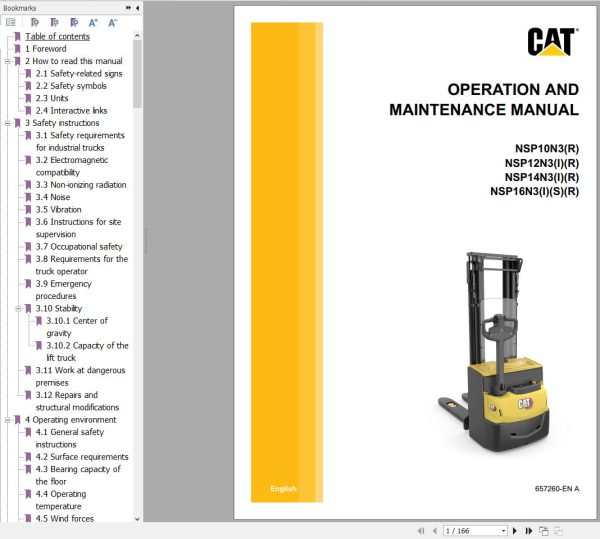Click the bookmarks scrollbar down arrow
This screenshot has height=539, width=600.
click(x=137, y=519)
